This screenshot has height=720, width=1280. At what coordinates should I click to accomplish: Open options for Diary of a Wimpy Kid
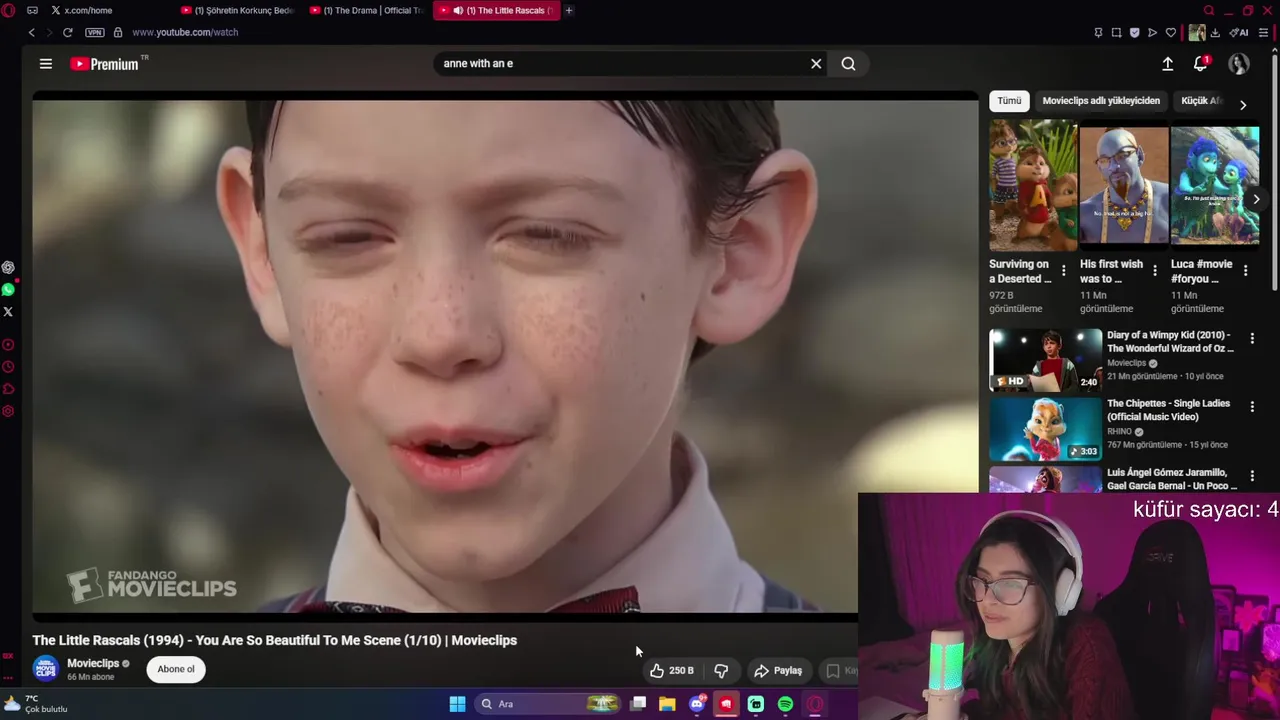click(x=1252, y=339)
